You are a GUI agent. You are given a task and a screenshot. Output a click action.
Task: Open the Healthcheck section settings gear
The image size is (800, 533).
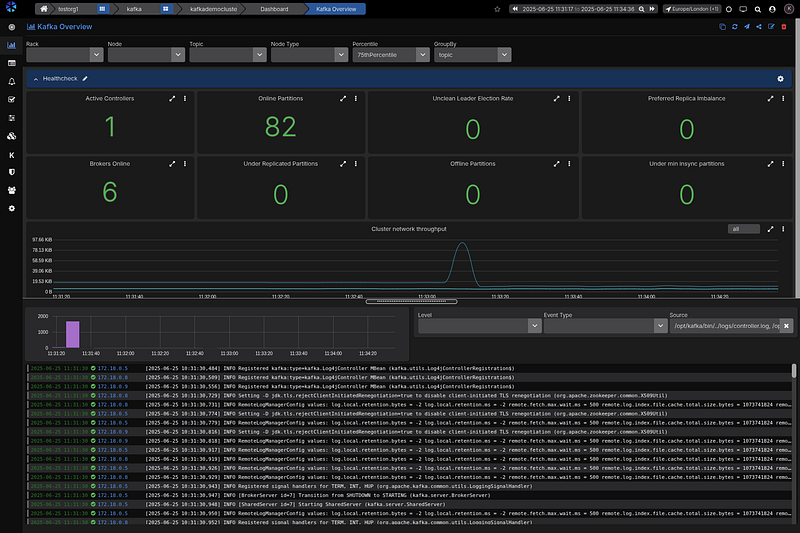point(780,78)
